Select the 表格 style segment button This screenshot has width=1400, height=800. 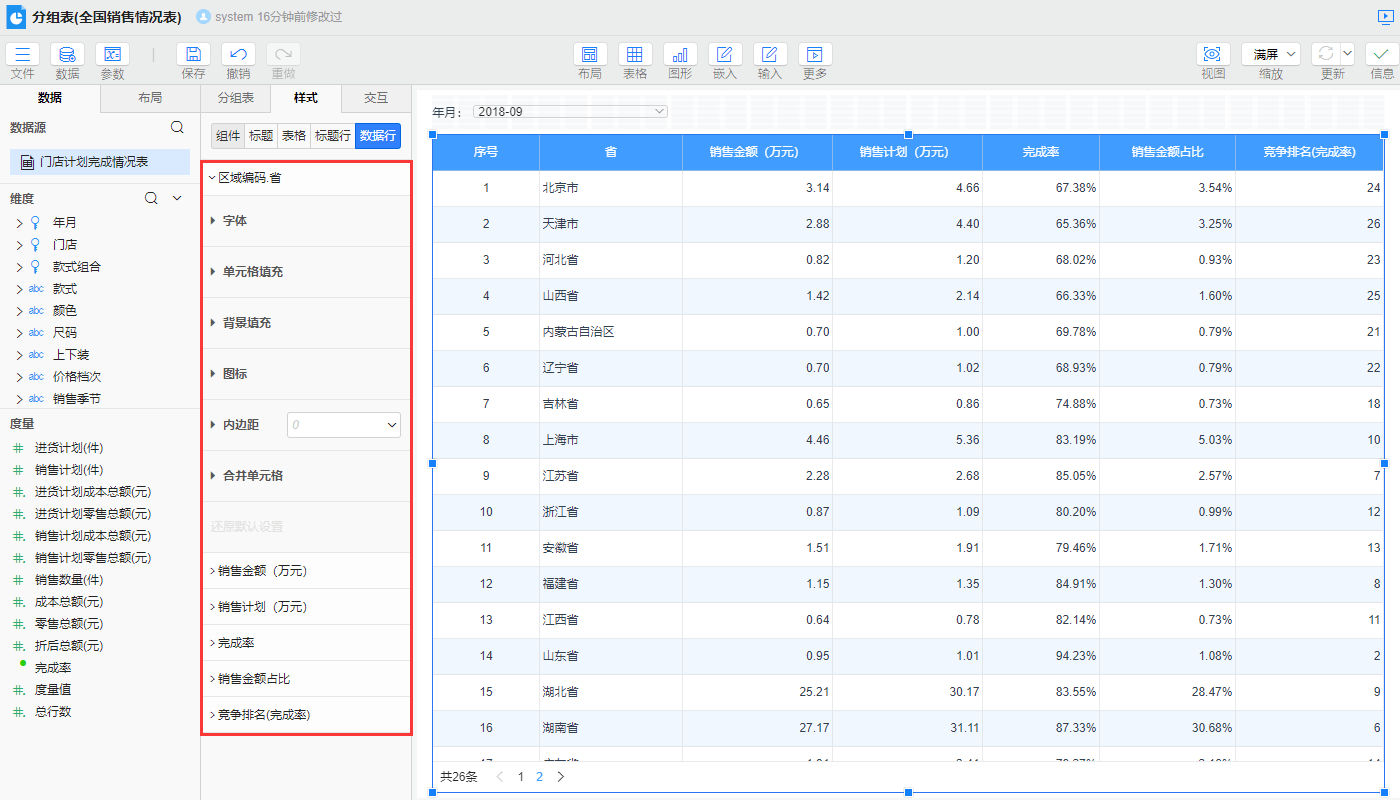293,136
